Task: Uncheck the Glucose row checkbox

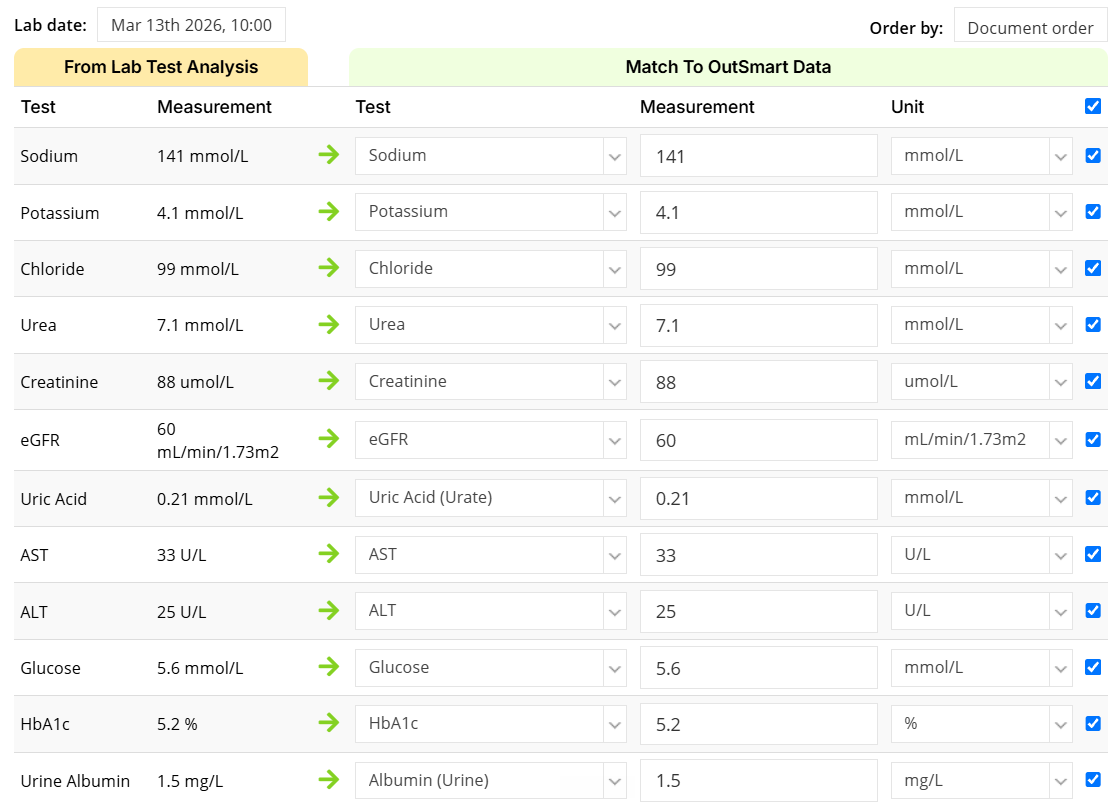Action: click(x=1093, y=667)
